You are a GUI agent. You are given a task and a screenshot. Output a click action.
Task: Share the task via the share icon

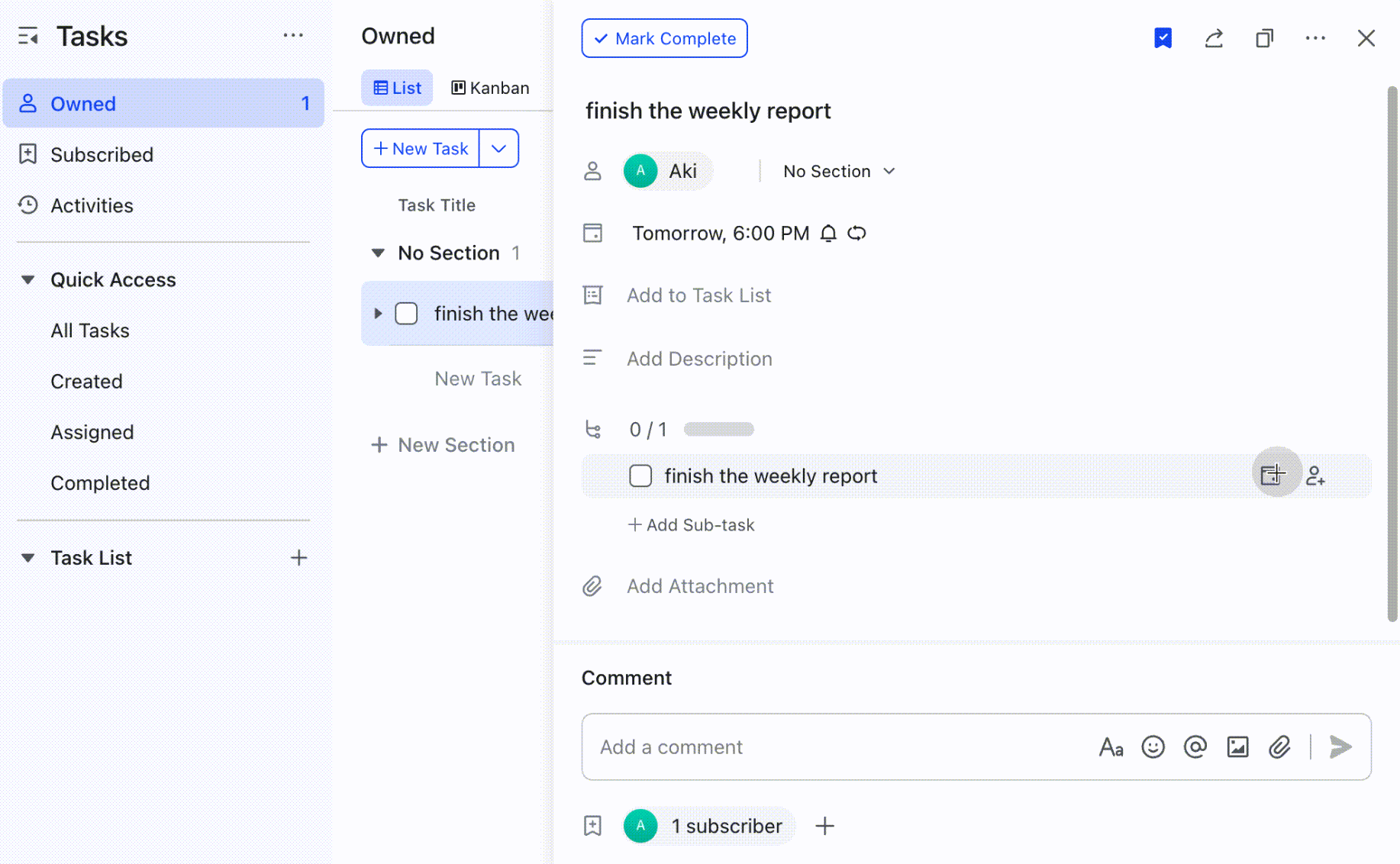click(1214, 38)
